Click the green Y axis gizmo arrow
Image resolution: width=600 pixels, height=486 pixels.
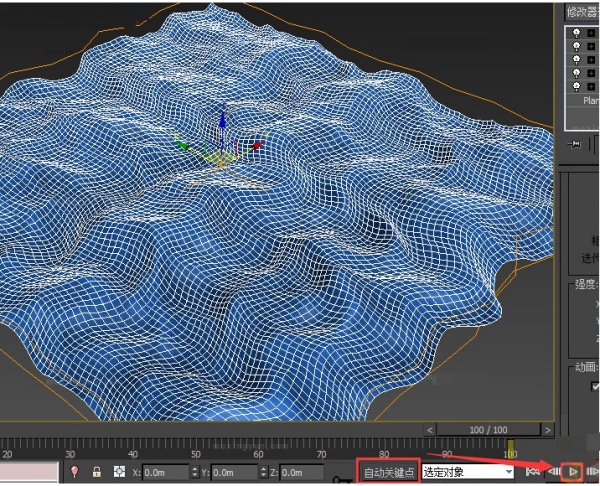(x=181, y=145)
